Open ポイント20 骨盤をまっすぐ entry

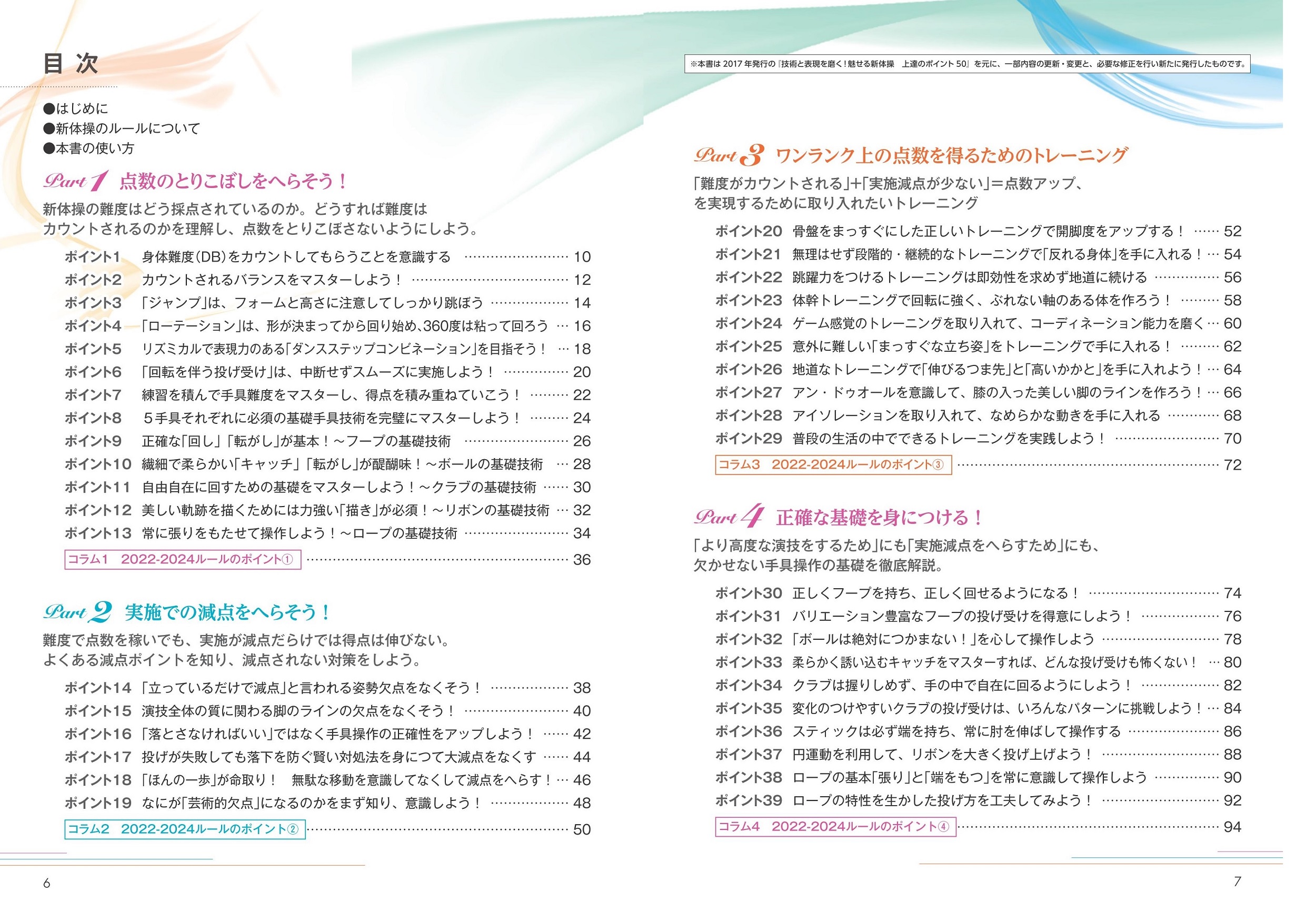tap(978, 231)
